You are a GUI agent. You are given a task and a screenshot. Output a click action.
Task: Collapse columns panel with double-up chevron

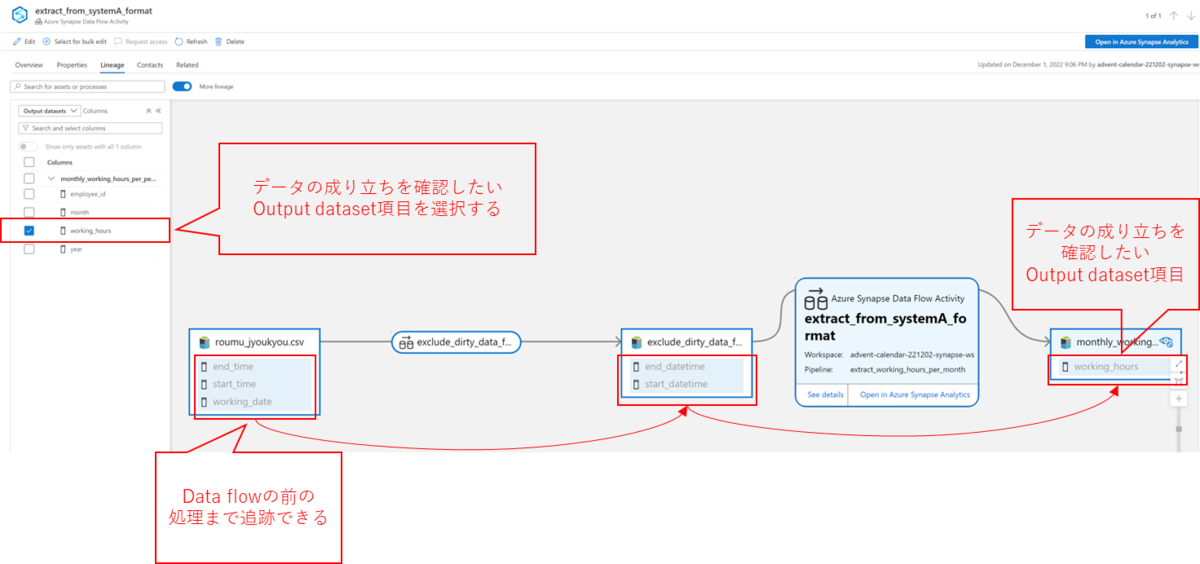pos(149,111)
